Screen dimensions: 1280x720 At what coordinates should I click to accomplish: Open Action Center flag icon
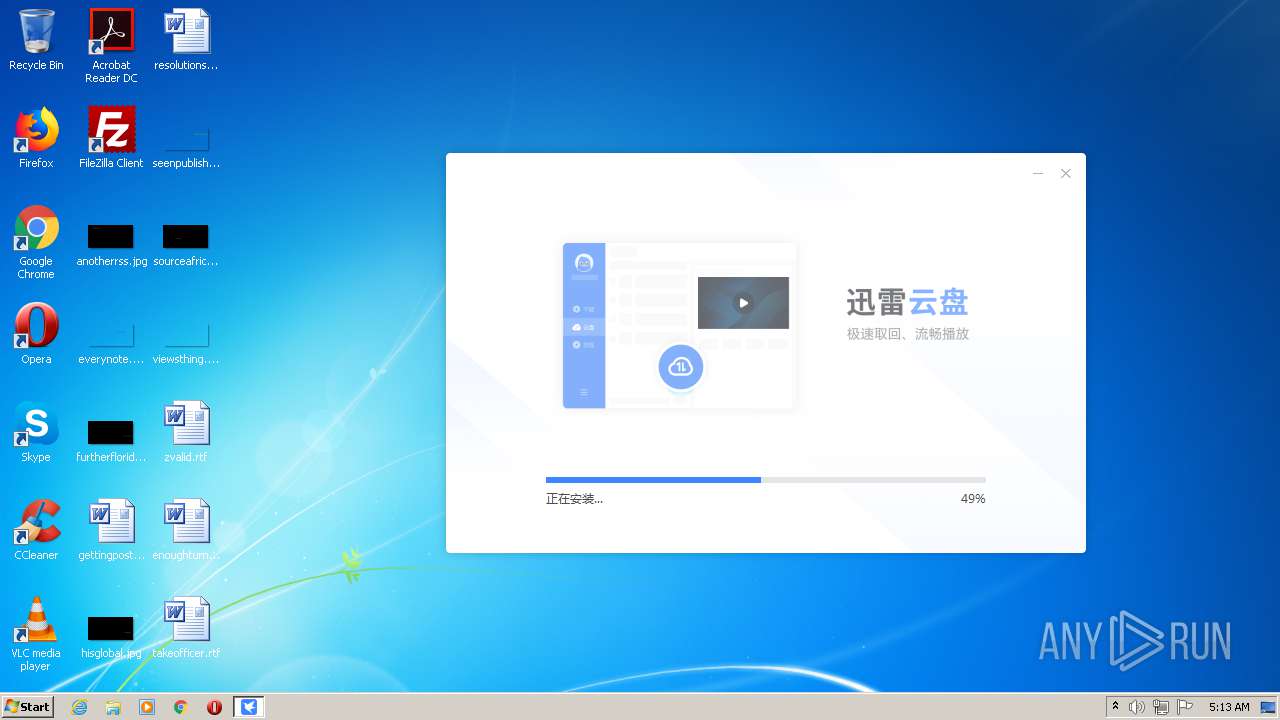coord(1185,707)
